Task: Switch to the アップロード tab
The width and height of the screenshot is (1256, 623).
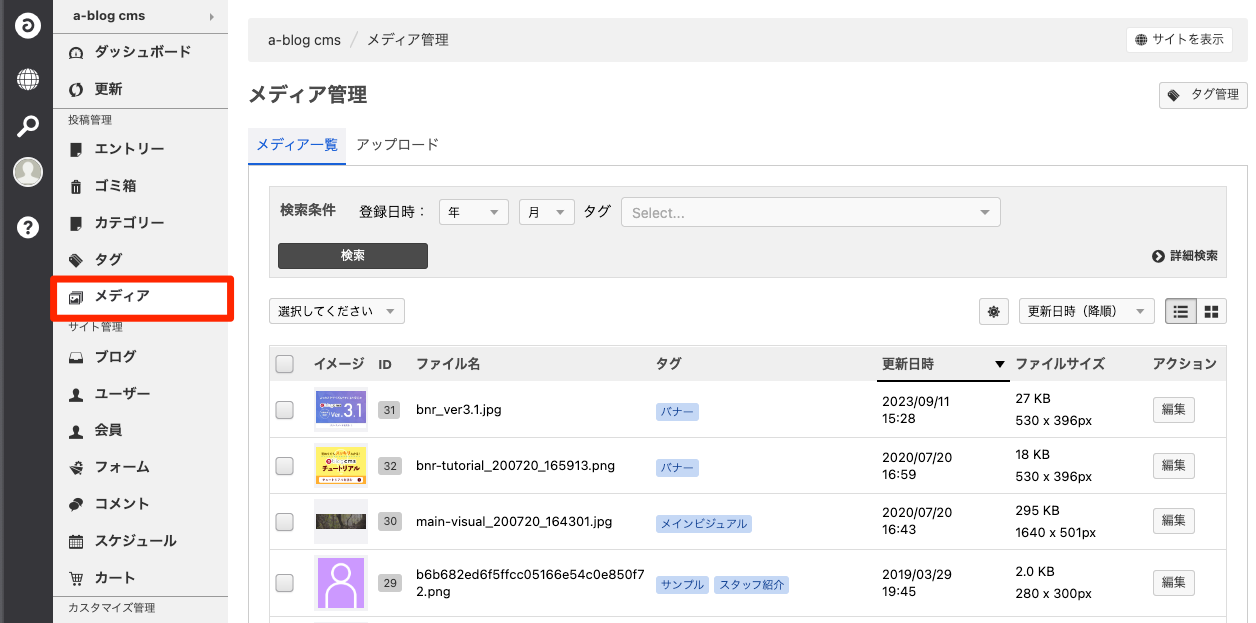Action: click(x=397, y=144)
